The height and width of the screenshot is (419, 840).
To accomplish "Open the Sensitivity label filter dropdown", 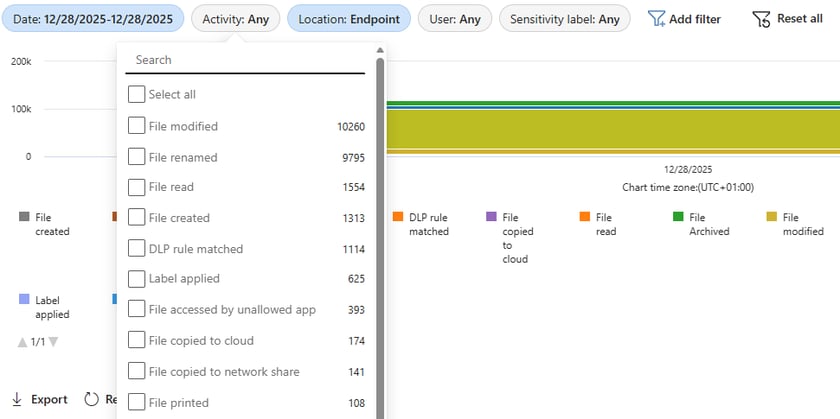I will point(564,19).
